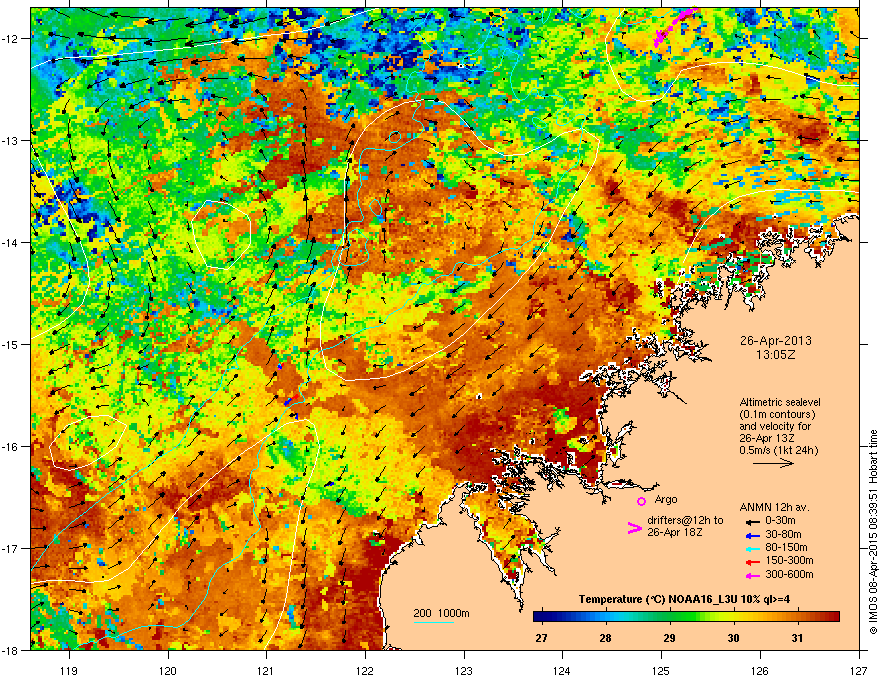This screenshot has height=680, width=880.
Task: Click the latitude axis label "-12"
Action: 10,39
